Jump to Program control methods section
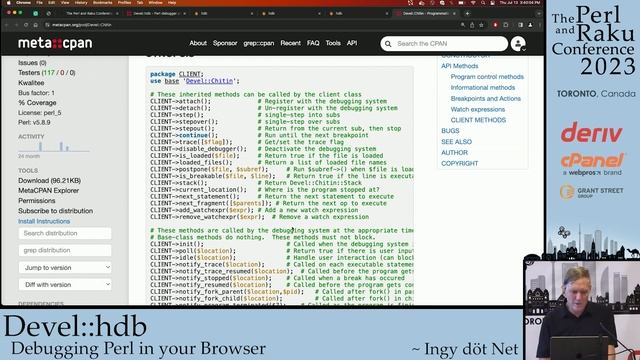Viewport: 640px width, 360px height. click(x=487, y=77)
